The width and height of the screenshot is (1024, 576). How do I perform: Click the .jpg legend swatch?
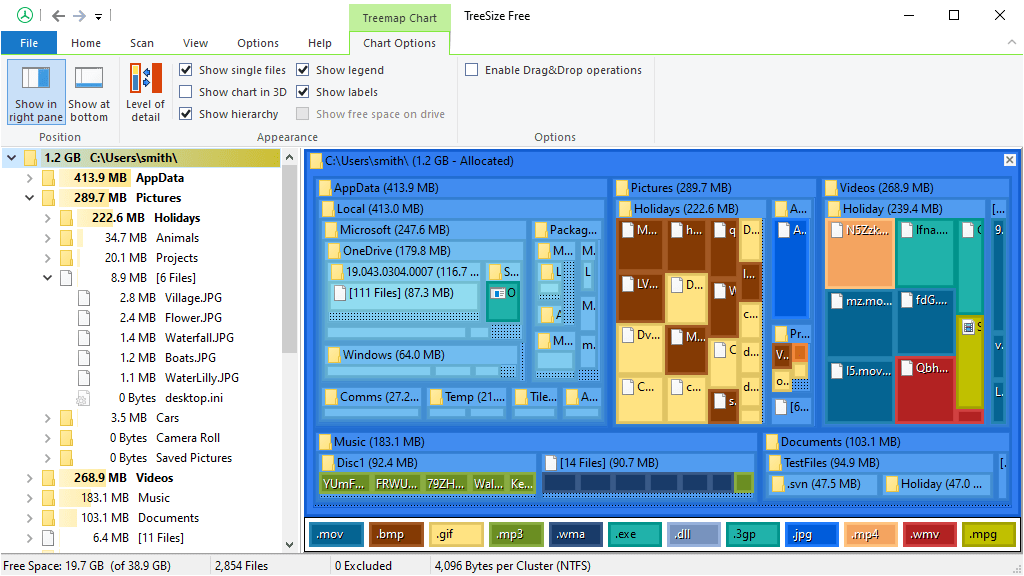[811, 535]
